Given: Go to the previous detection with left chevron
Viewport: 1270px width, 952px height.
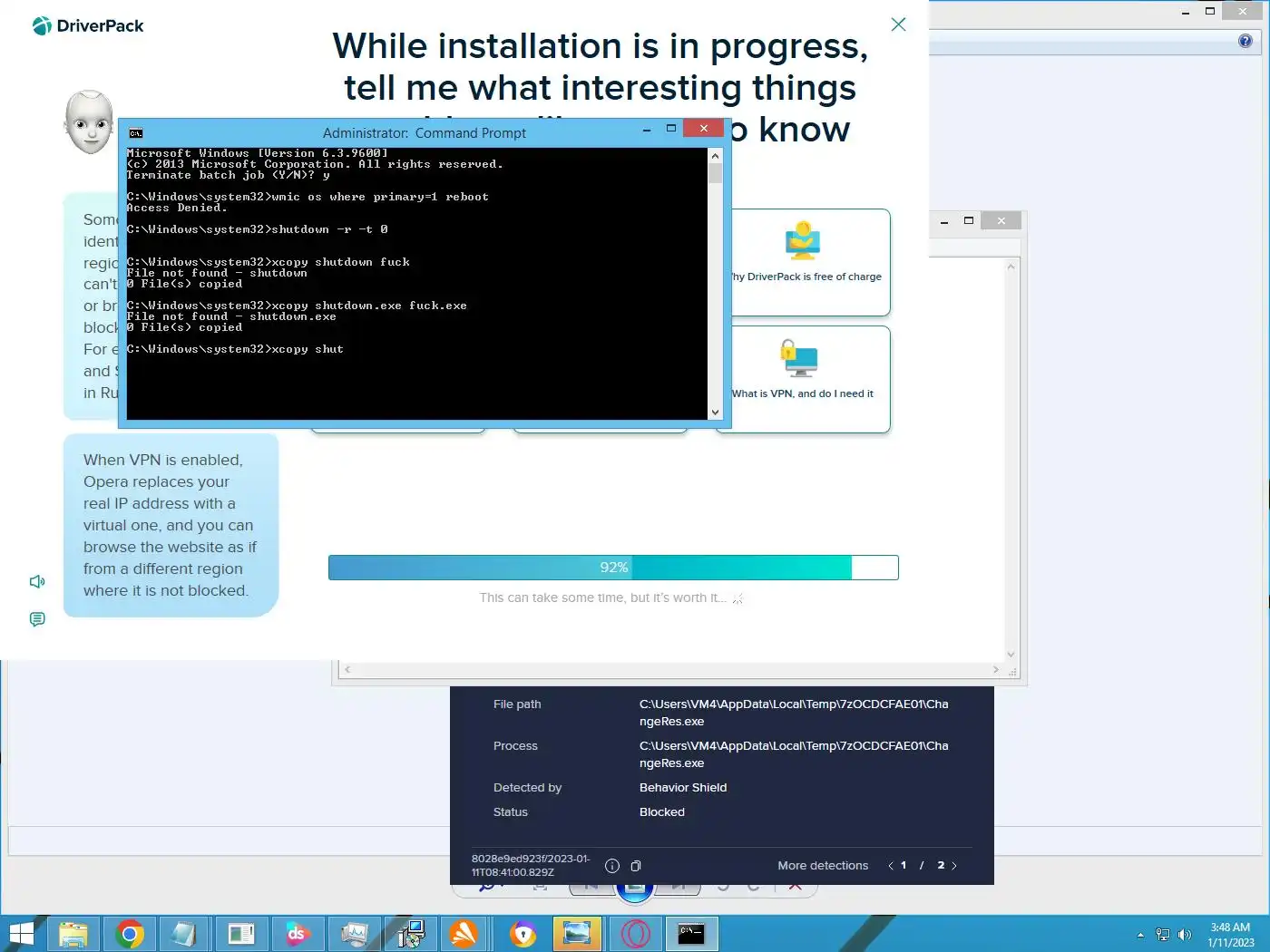Looking at the screenshot, I should 891,866.
